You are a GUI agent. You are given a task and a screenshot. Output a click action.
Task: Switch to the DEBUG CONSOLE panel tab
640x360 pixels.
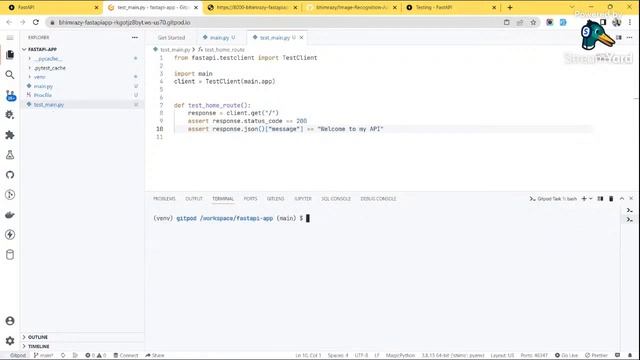378,199
